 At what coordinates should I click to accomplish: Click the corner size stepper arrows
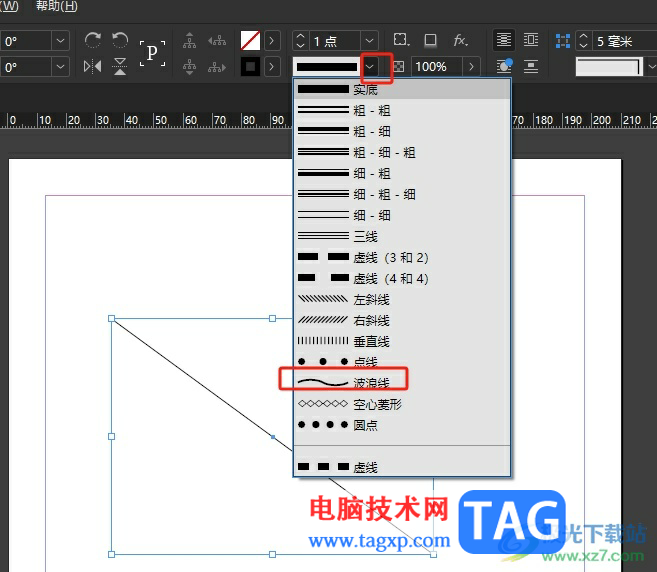[x=583, y=41]
